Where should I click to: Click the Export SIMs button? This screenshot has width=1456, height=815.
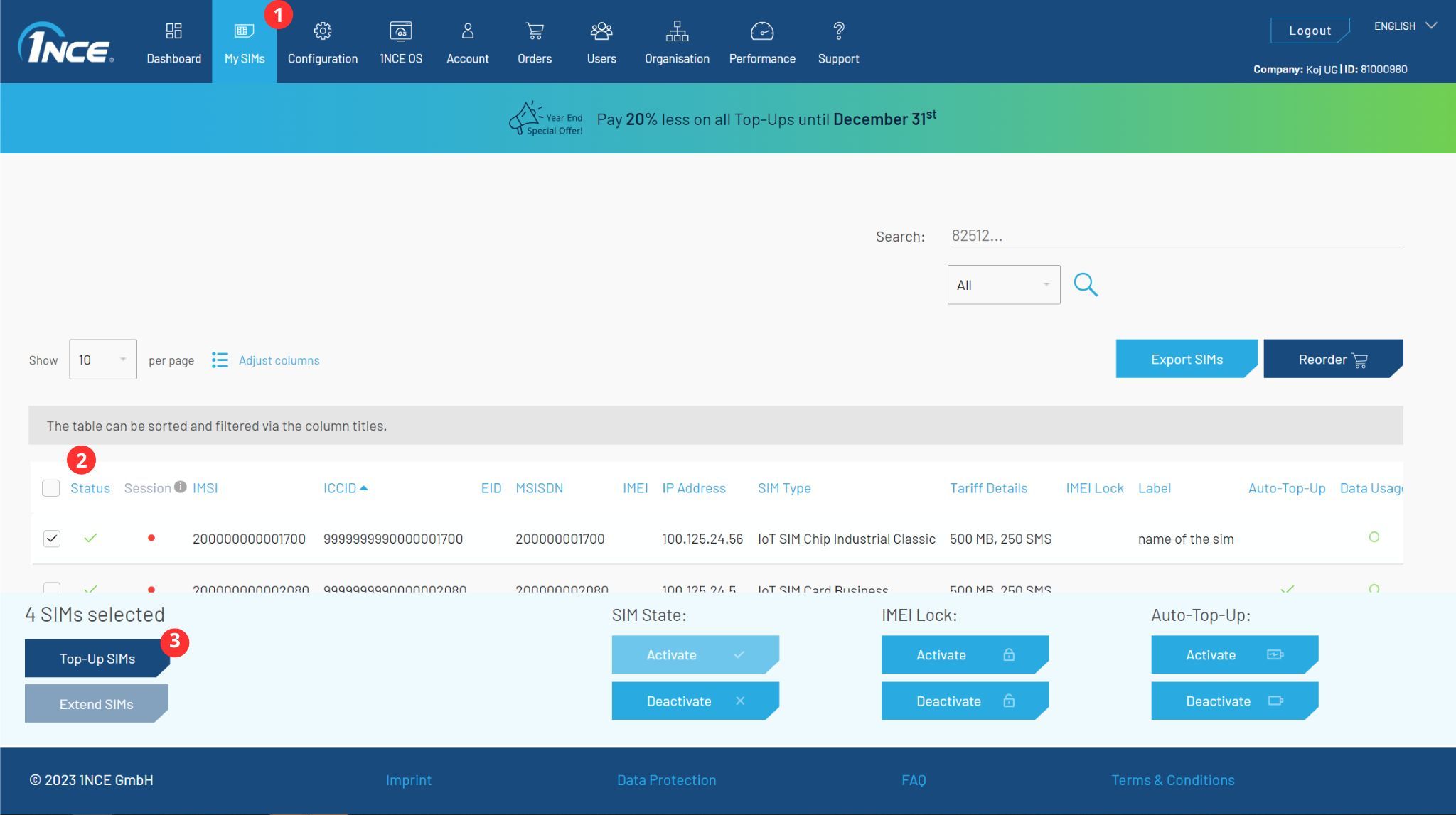pyautogui.click(x=1186, y=360)
